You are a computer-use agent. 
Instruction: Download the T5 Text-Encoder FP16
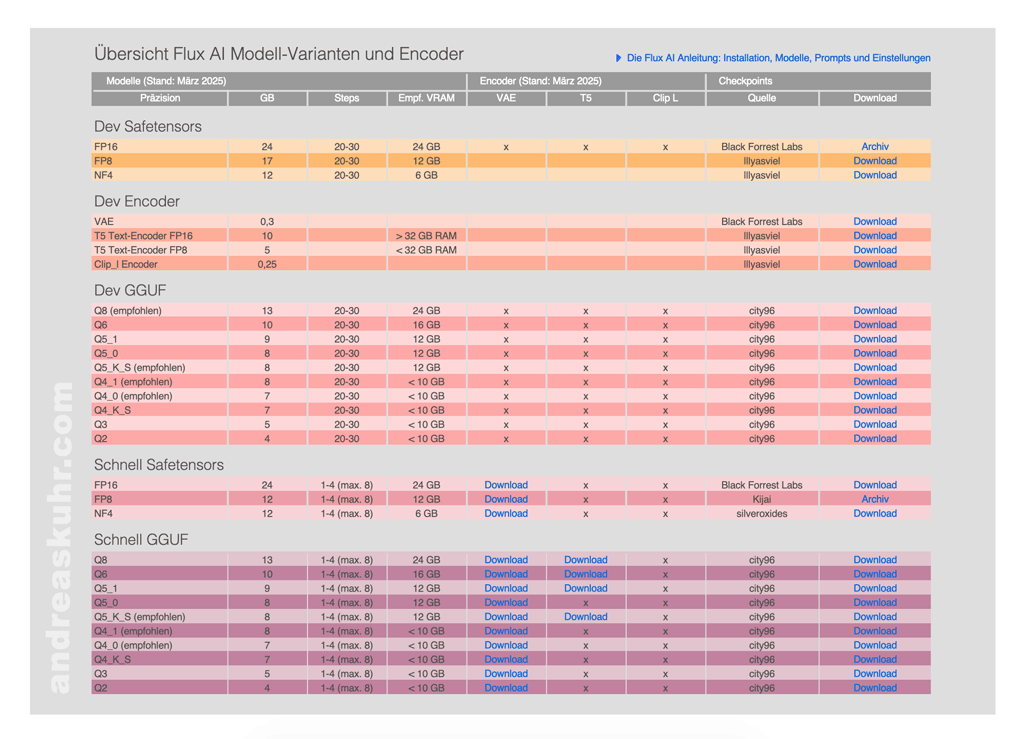(874, 236)
